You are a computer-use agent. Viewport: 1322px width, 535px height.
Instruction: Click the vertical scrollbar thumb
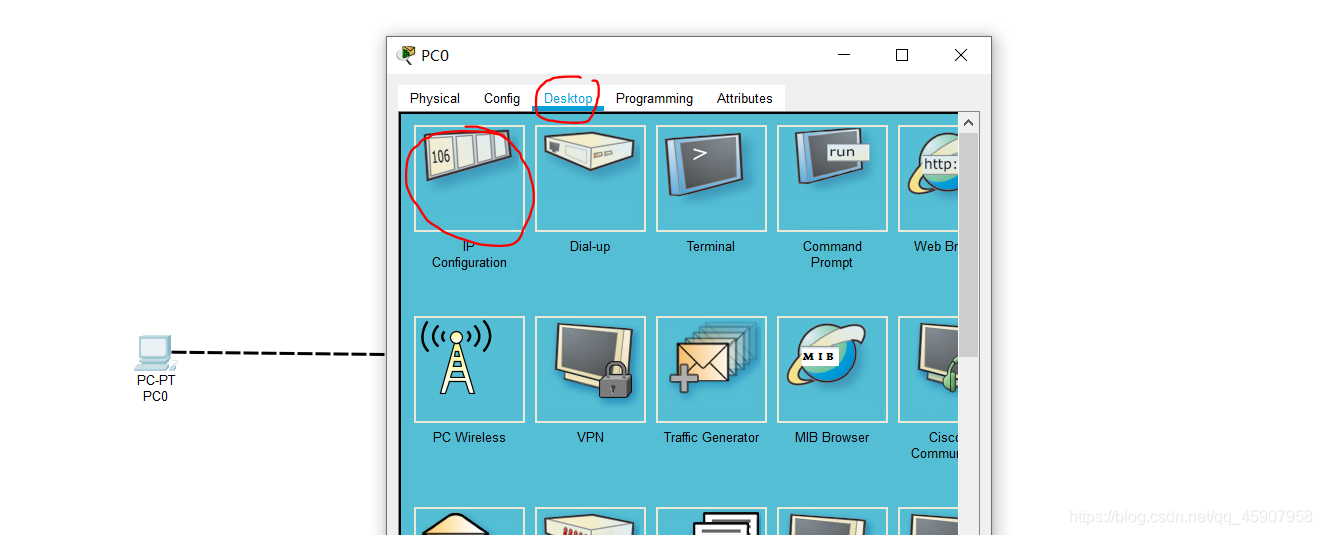click(x=968, y=245)
